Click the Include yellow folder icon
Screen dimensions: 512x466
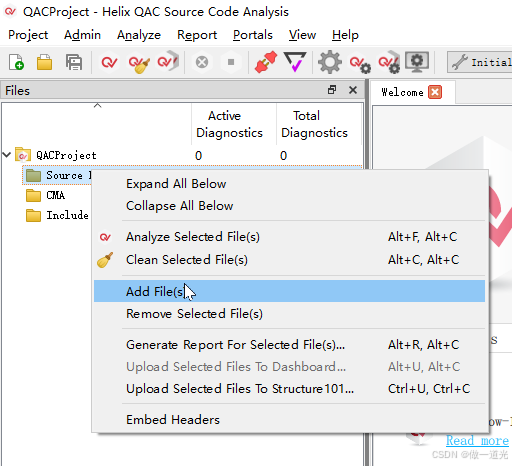point(33,216)
